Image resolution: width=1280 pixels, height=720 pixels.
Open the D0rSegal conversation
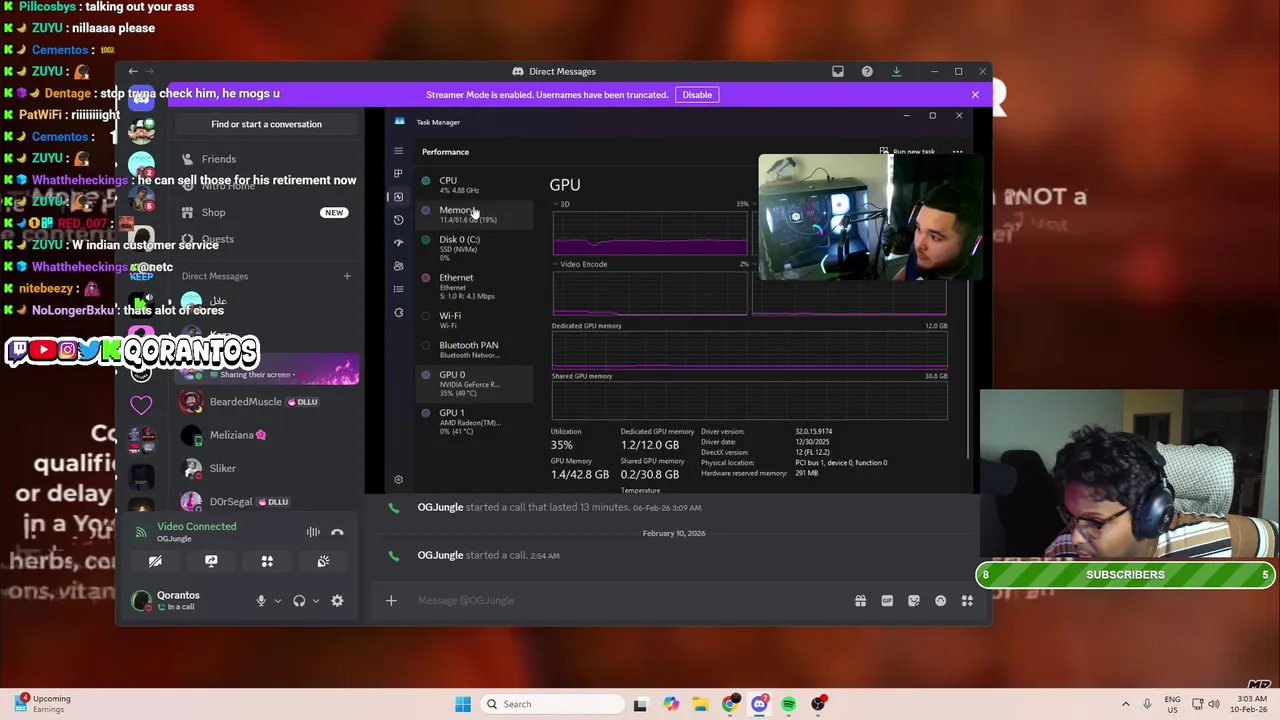(266, 501)
